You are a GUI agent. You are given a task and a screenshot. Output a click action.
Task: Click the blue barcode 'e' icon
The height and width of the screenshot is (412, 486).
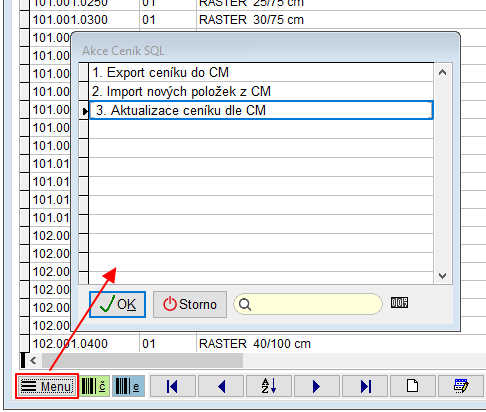coord(128,386)
